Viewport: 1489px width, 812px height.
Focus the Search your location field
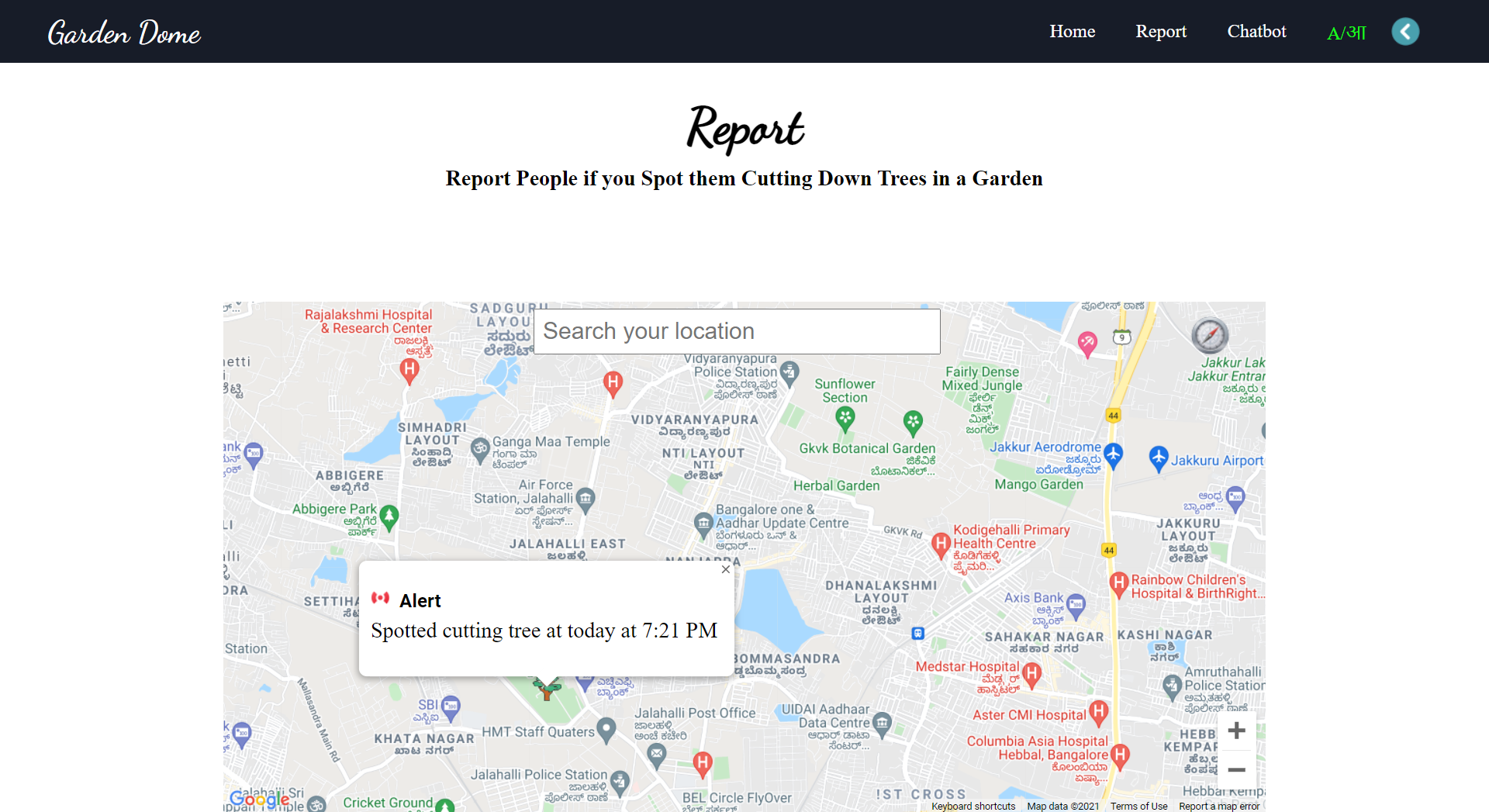coord(737,331)
